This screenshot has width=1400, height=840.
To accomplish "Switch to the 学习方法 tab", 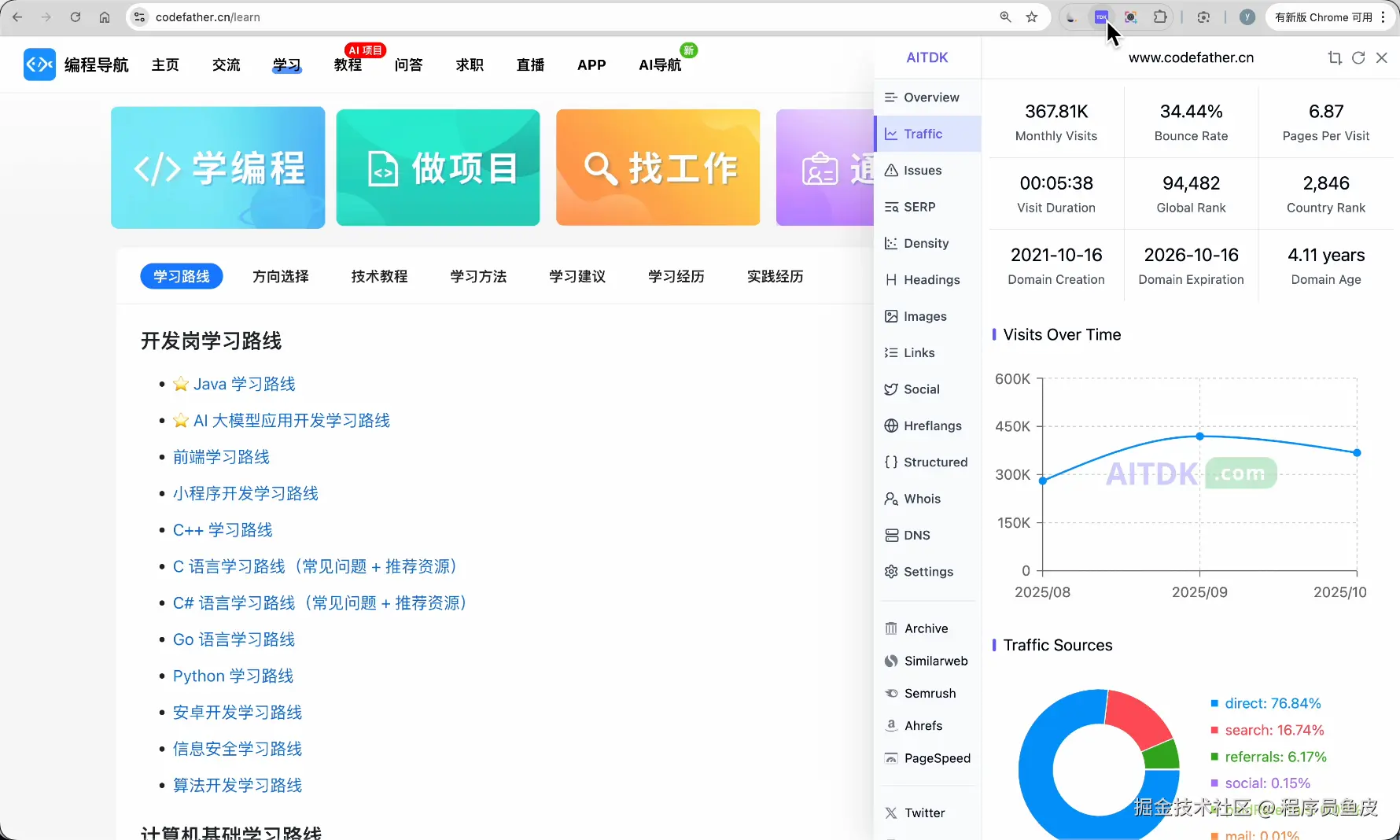I will (478, 276).
